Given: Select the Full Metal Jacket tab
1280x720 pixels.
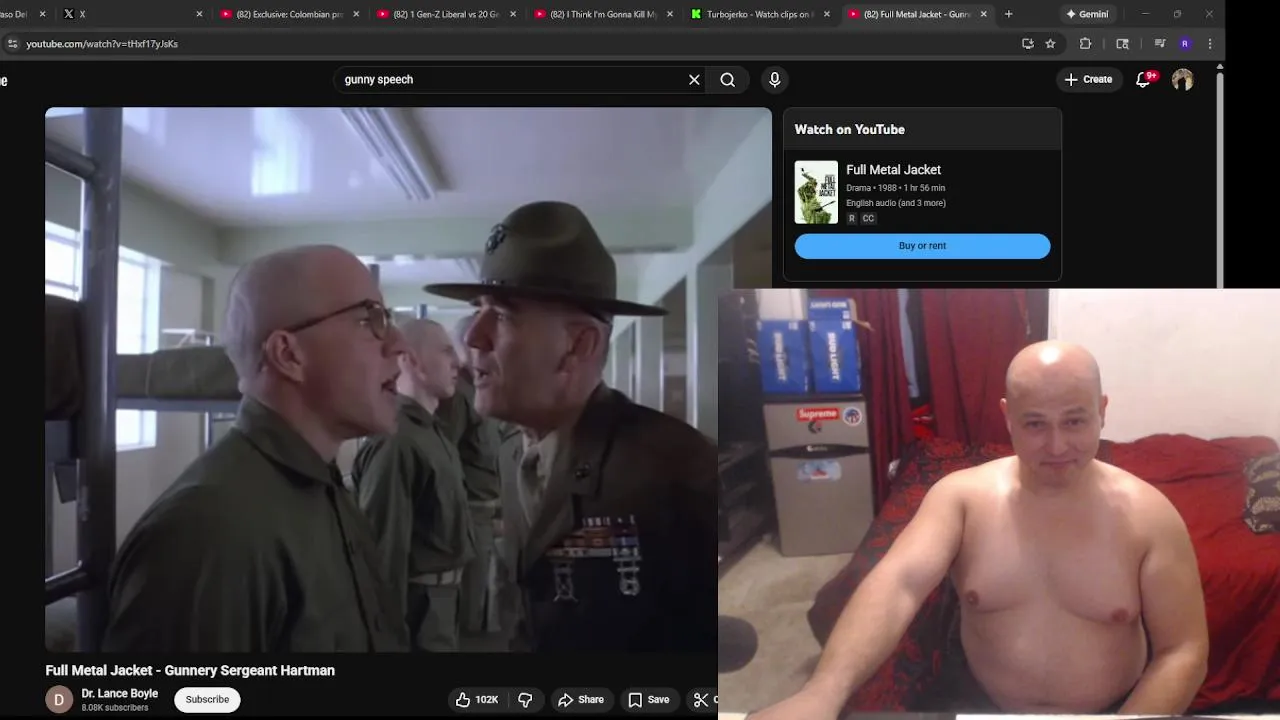Looking at the screenshot, I should coord(916,14).
